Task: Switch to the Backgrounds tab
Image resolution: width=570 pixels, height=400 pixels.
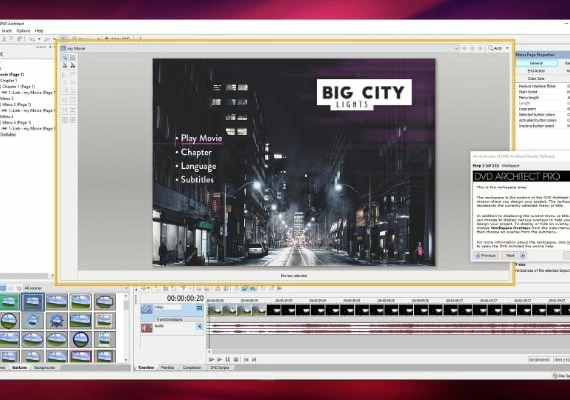Action: click(x=44, y=368)
